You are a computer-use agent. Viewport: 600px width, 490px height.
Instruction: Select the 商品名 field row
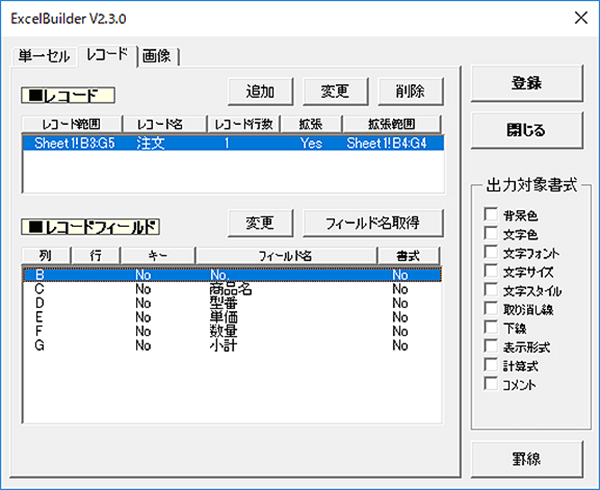click(x=233, y=289)
